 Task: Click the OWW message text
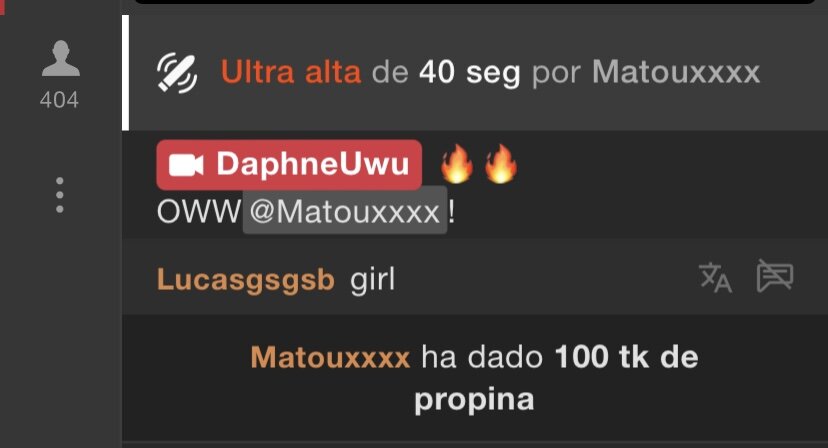point(199,212)
